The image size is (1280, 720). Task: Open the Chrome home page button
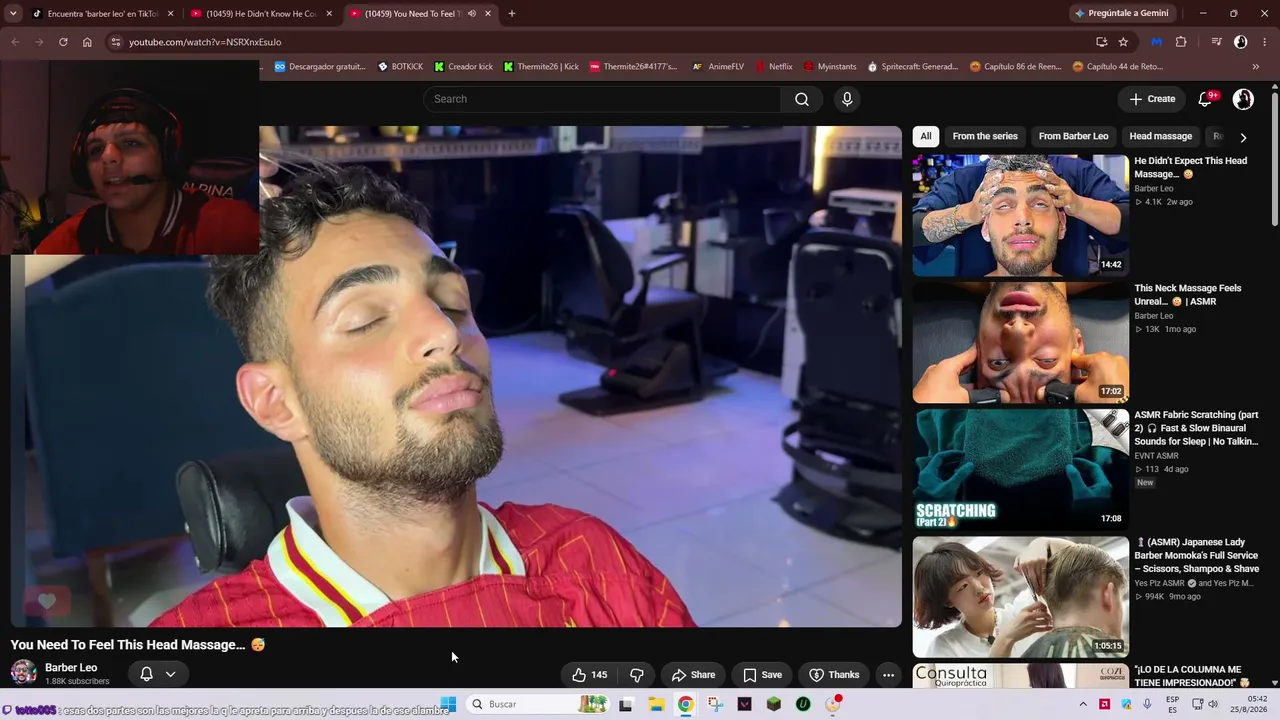[x=87, y=42]
